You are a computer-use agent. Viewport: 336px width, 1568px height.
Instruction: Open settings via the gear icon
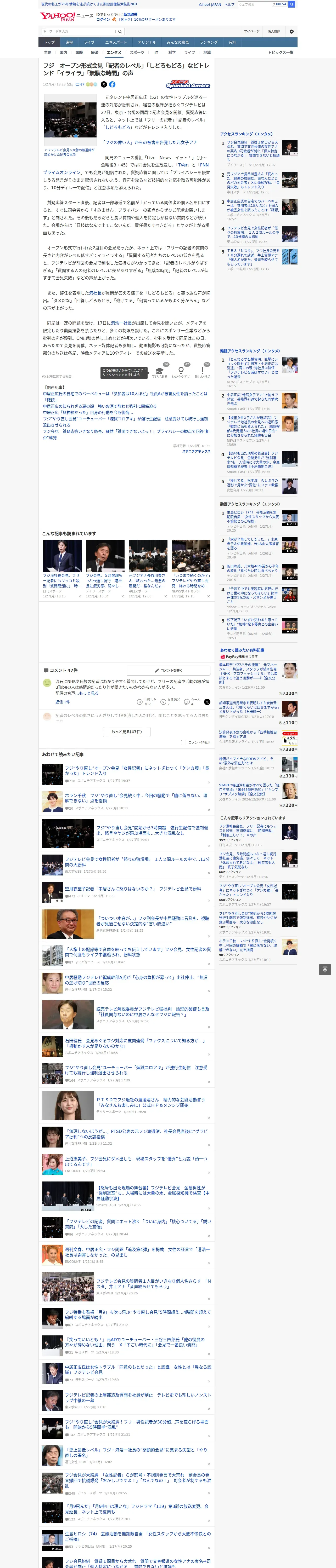pyautogui.click(x=292, y=32)
